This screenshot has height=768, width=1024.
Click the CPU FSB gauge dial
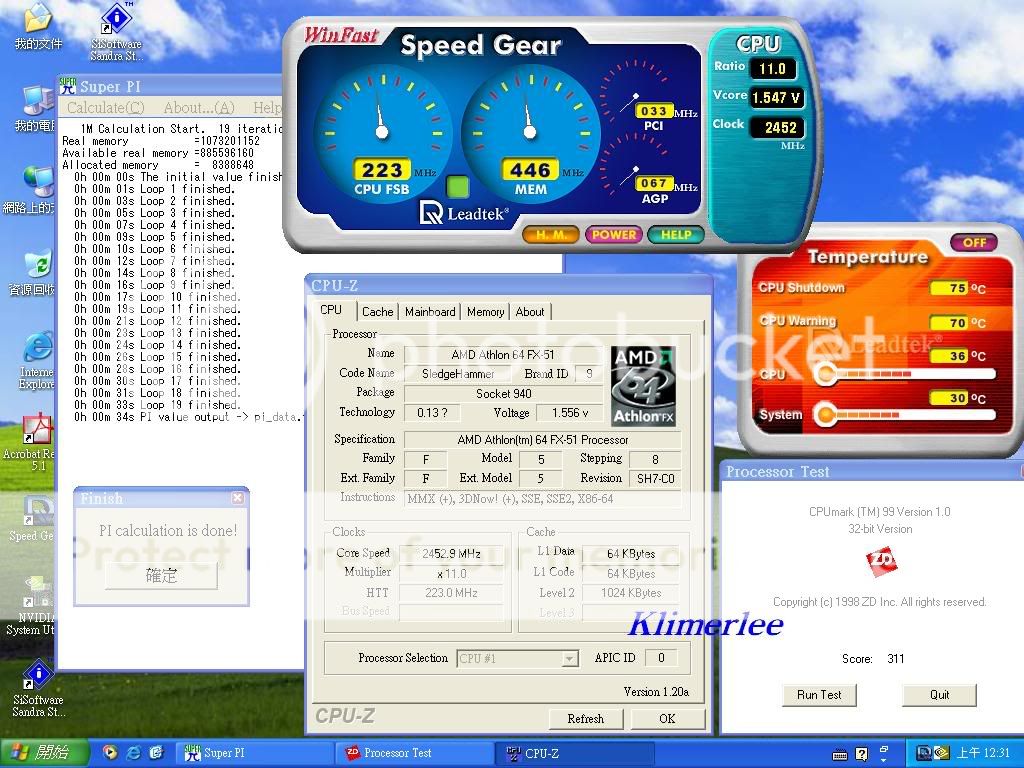pyautogui.click(x=382, y=133)
